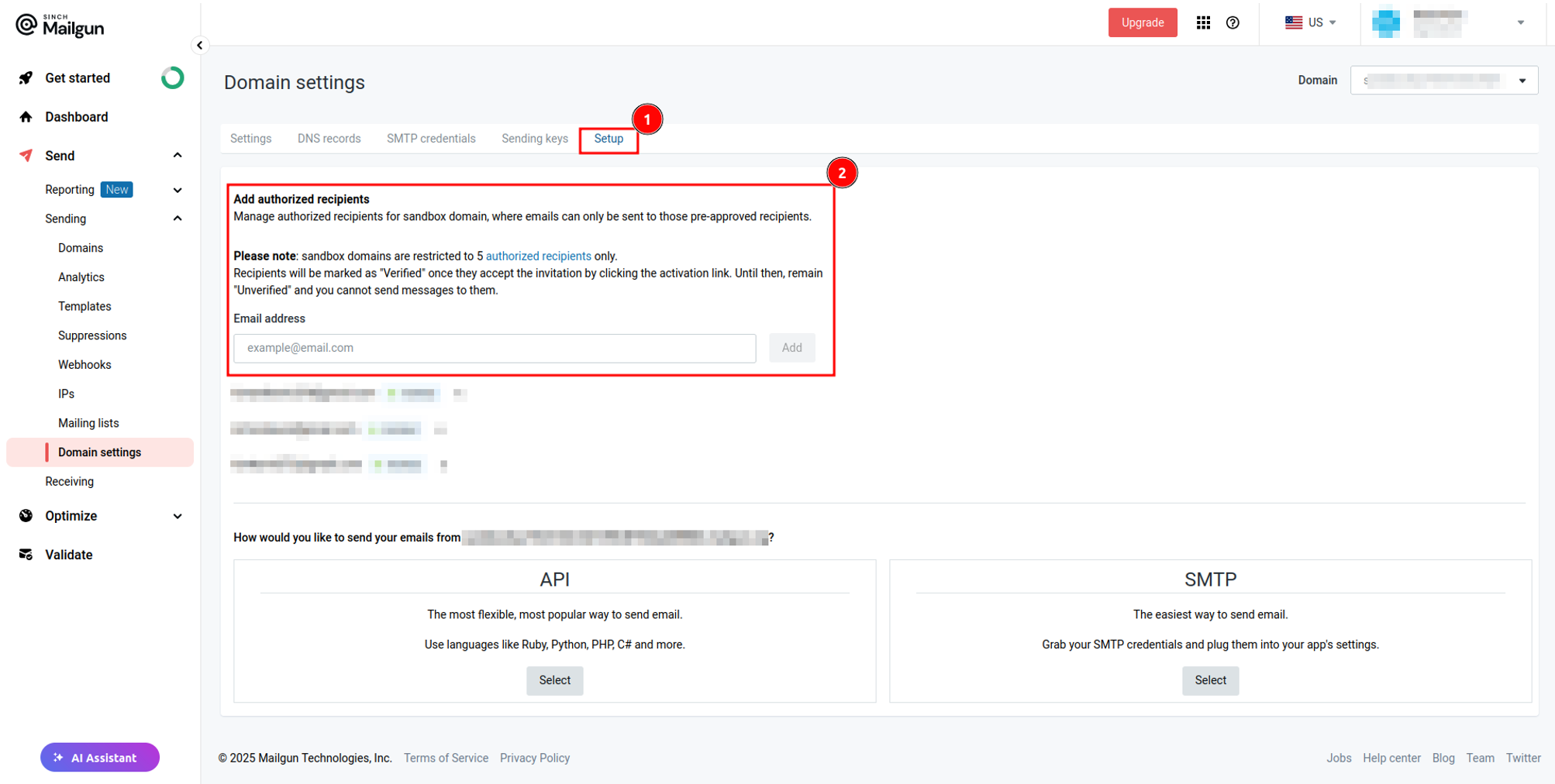Image resolution: width=1555 pixels, height=784 pixels.
Task: Open the help question mark icon
Action: (1233, 22)
